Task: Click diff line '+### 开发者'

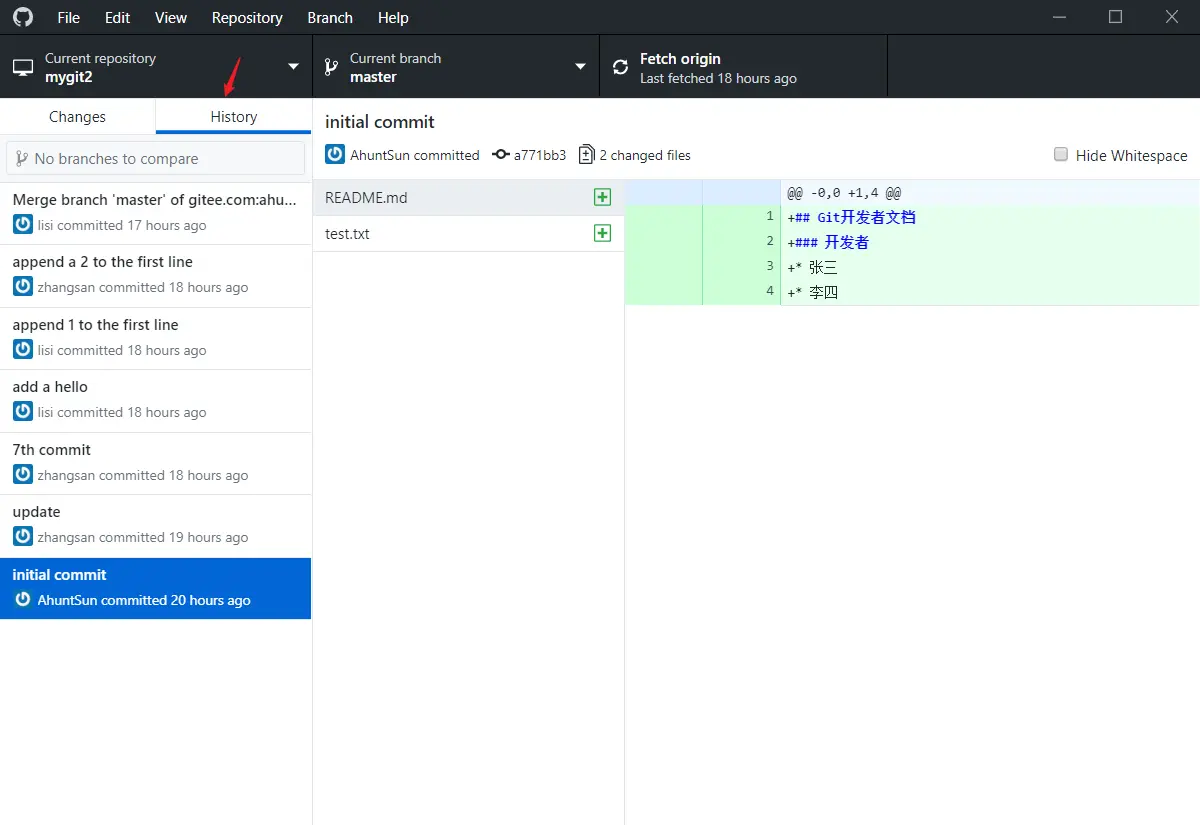Action: tap(828, 242)
